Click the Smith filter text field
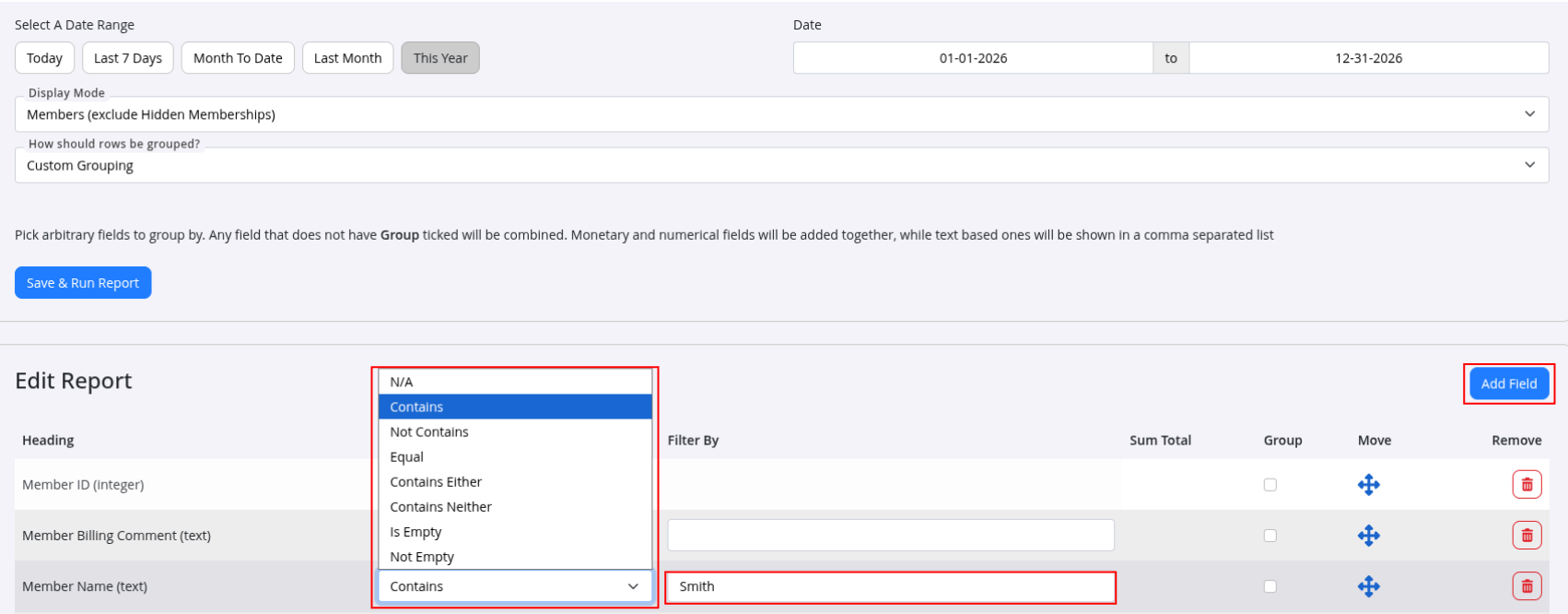This screenshot has width=1568, height=614. click(891, 586)
